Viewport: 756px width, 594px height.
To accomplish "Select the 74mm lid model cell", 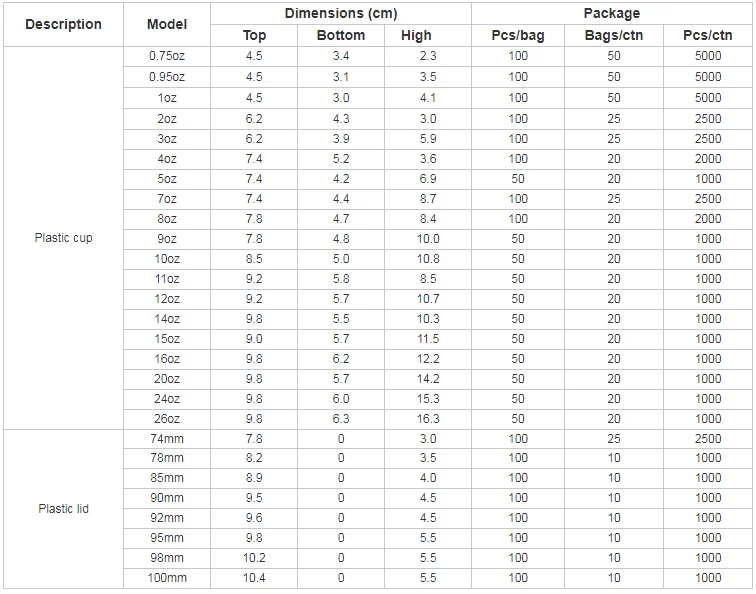I will [167, 439].
